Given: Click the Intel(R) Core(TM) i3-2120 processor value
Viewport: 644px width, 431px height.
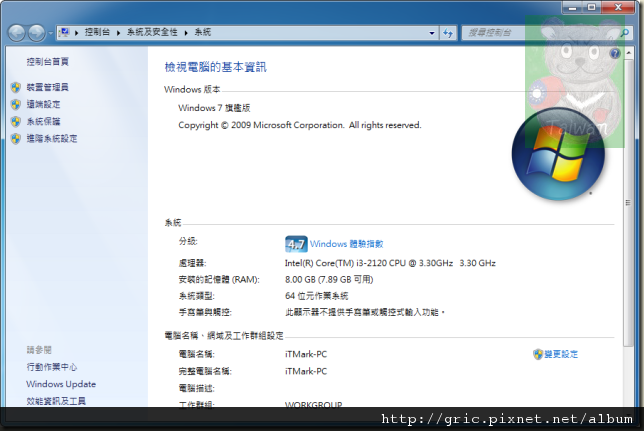Looking at the screenshot, I should coord(390,263).
